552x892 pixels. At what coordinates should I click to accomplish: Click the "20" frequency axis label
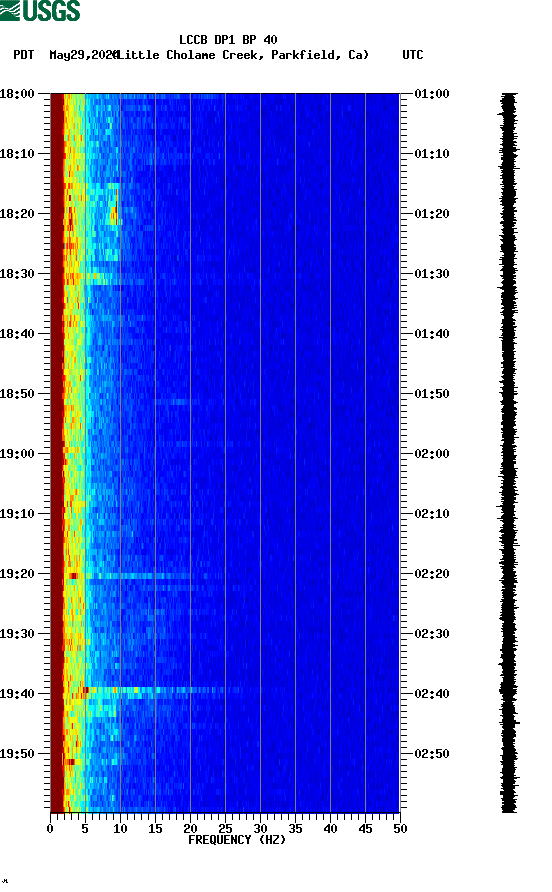click(190, 829)
